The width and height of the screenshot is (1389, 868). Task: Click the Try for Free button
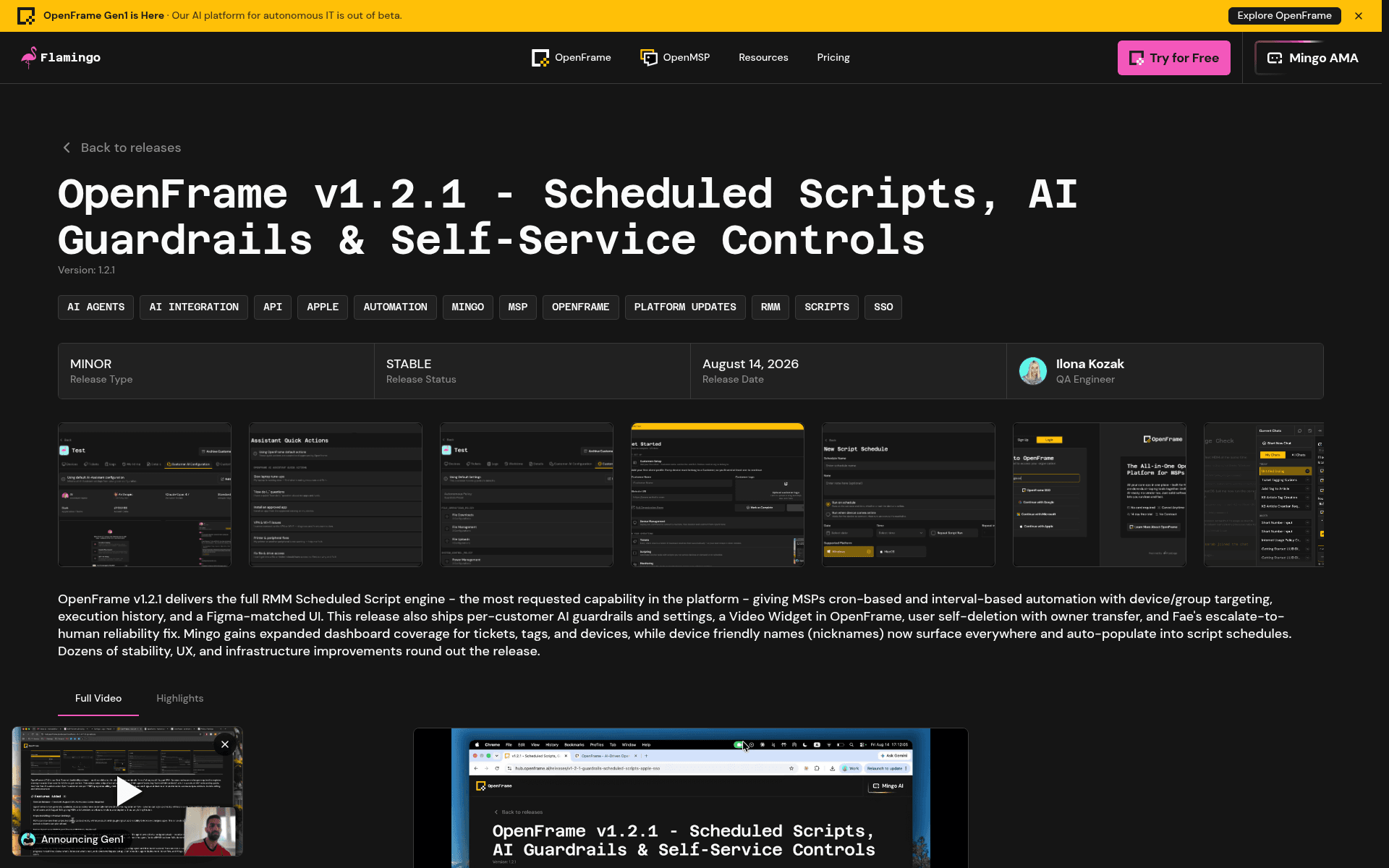coord(1173,58)
